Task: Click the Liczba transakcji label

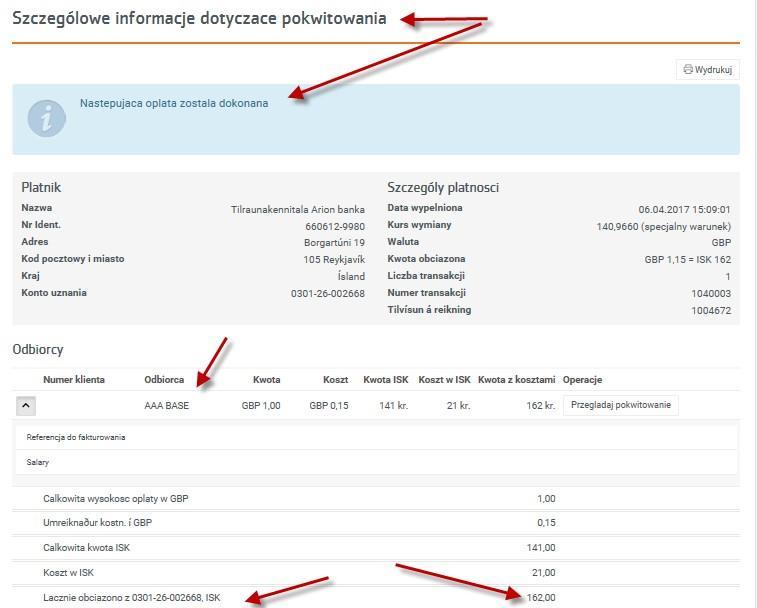Action: pos(426,276)
